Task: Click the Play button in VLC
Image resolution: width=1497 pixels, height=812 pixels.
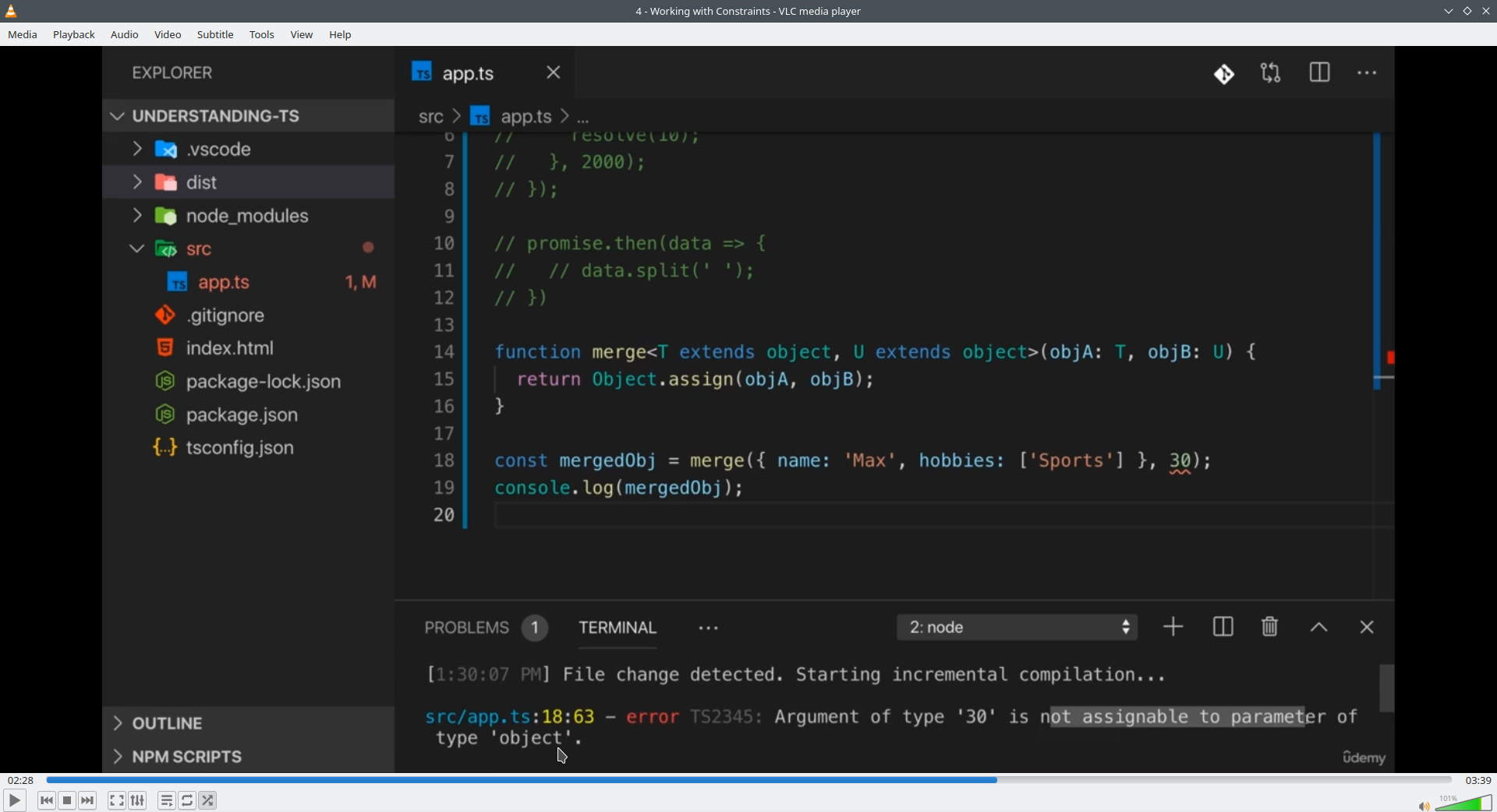Action: [14, 800]
